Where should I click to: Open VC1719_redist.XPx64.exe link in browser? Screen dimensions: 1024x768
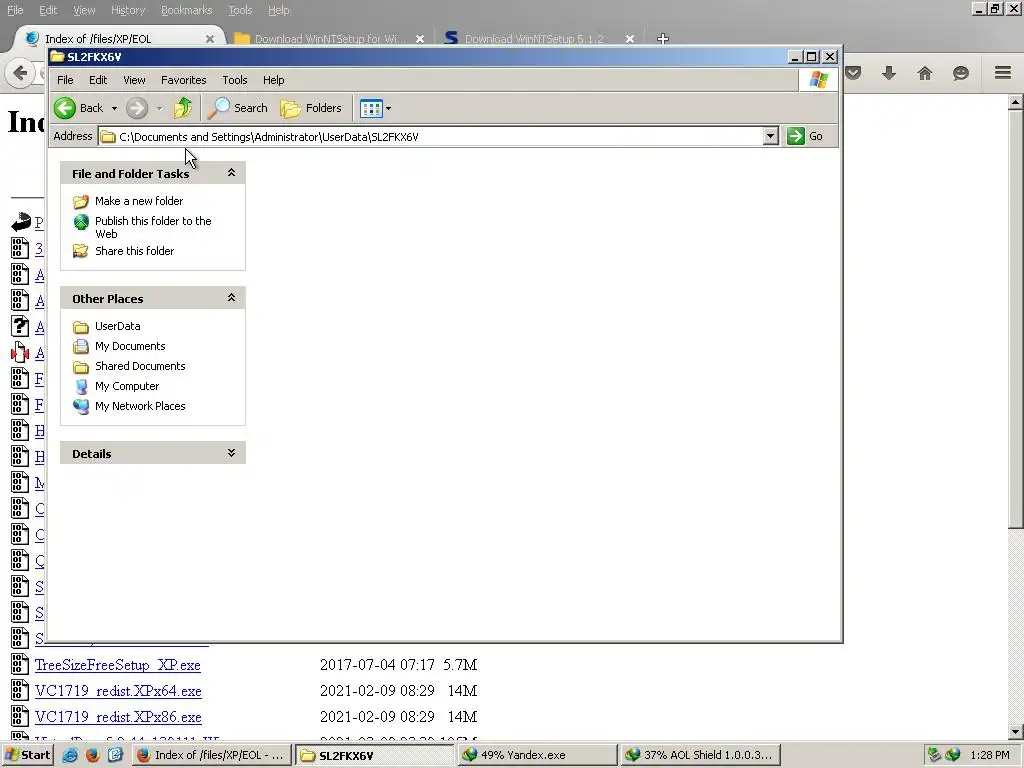(x=118, y=691)
